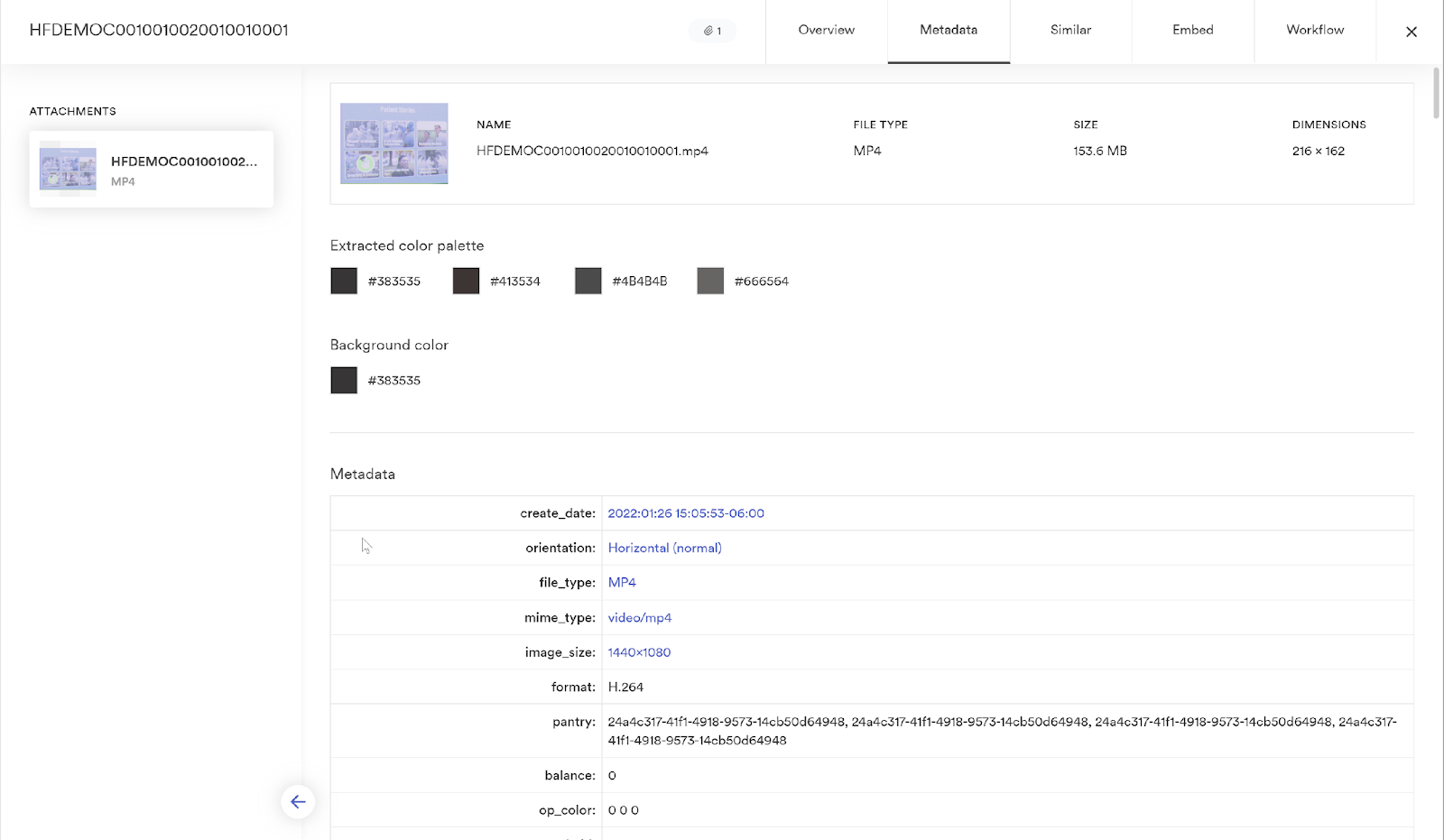This screenshot has width=1444, height=840.
Task: Click the MP4 value under FILE TYPE
Action: (x=867, y=151)
